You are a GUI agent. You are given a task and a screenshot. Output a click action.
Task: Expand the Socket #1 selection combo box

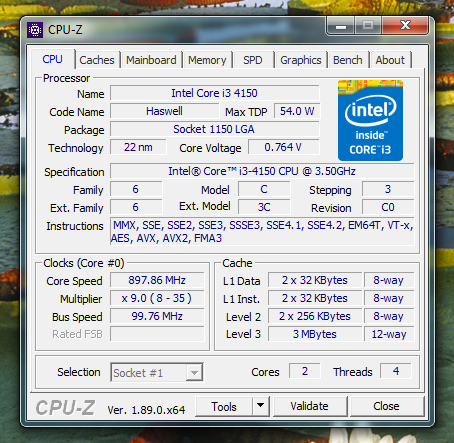(157, 372)
